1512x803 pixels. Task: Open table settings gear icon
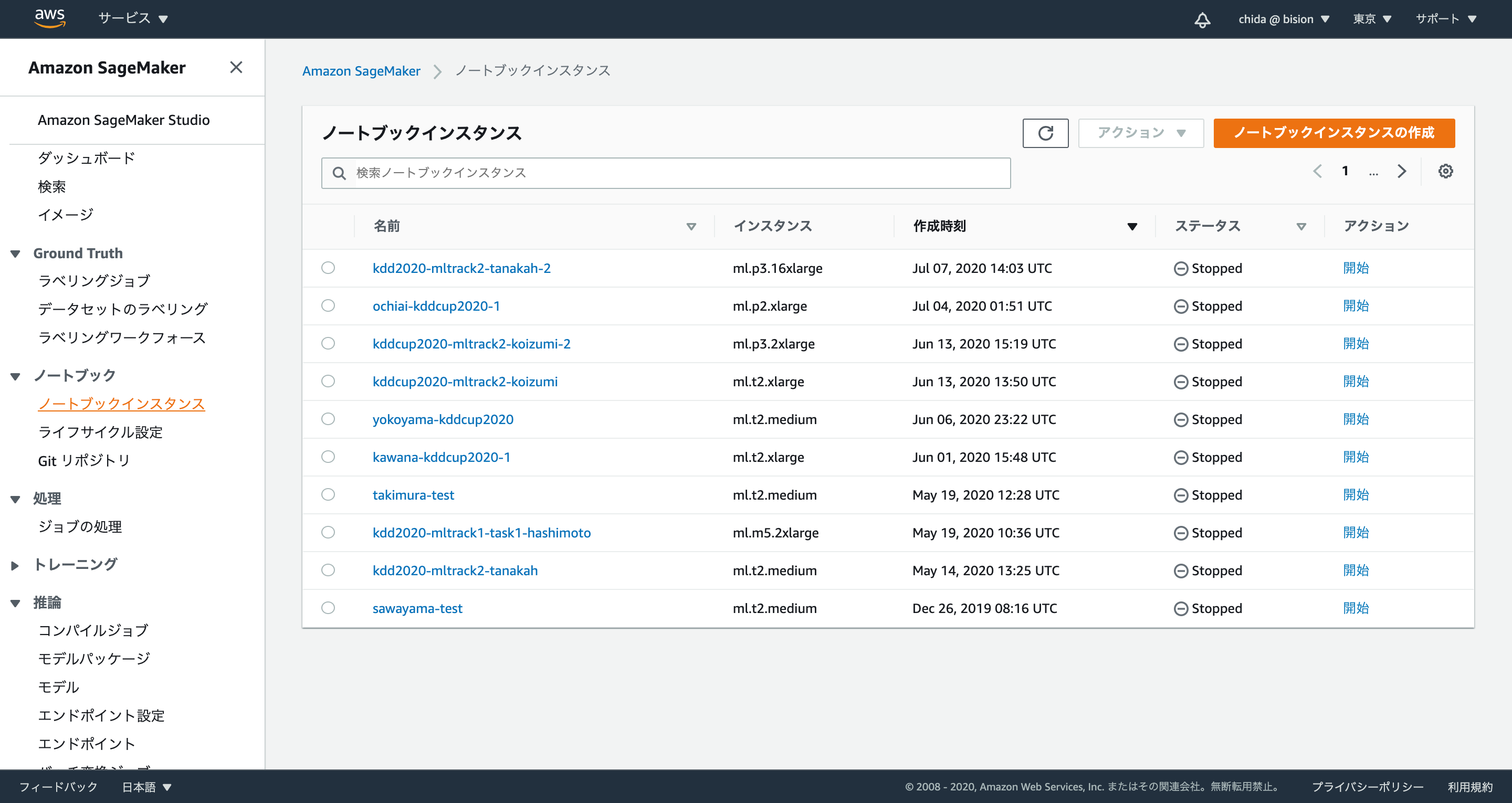(1445, 172)
